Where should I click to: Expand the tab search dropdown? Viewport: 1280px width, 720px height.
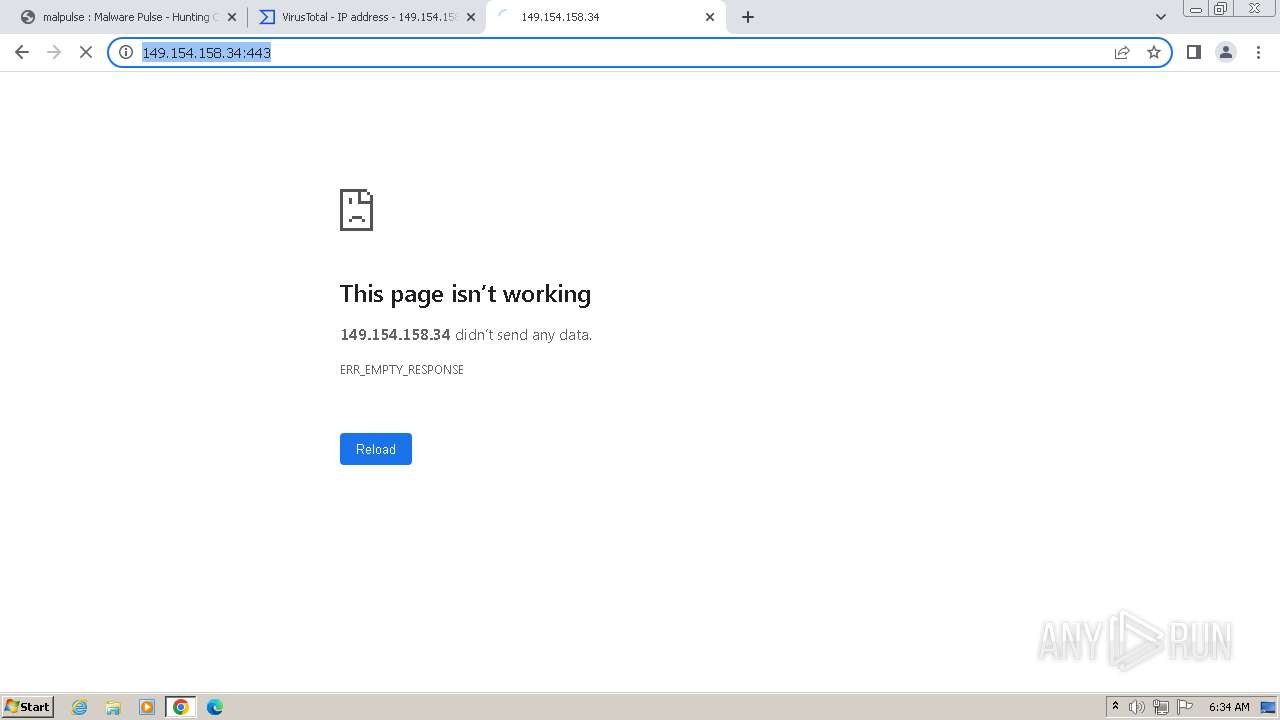coord(1161,17)
